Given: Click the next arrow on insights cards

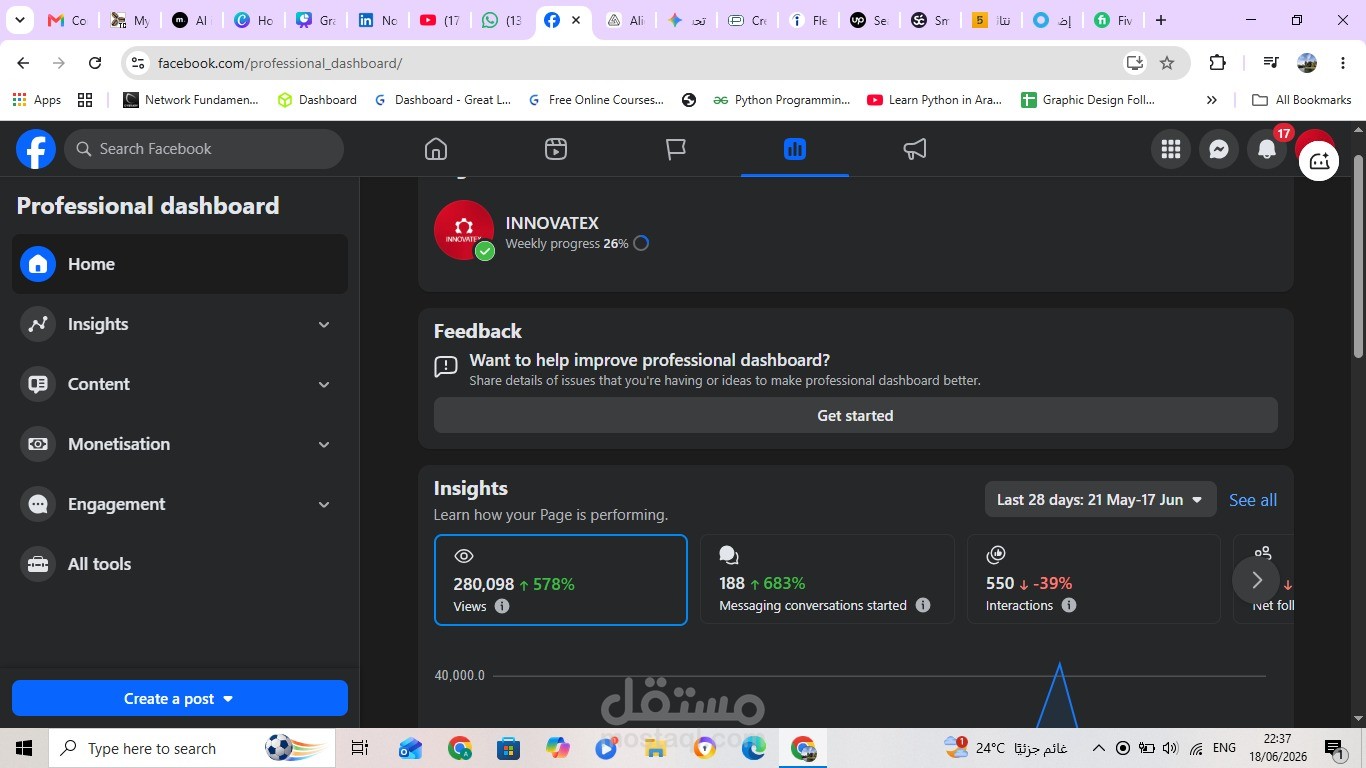Looking at the screenshot, I should click(1256, 580).
